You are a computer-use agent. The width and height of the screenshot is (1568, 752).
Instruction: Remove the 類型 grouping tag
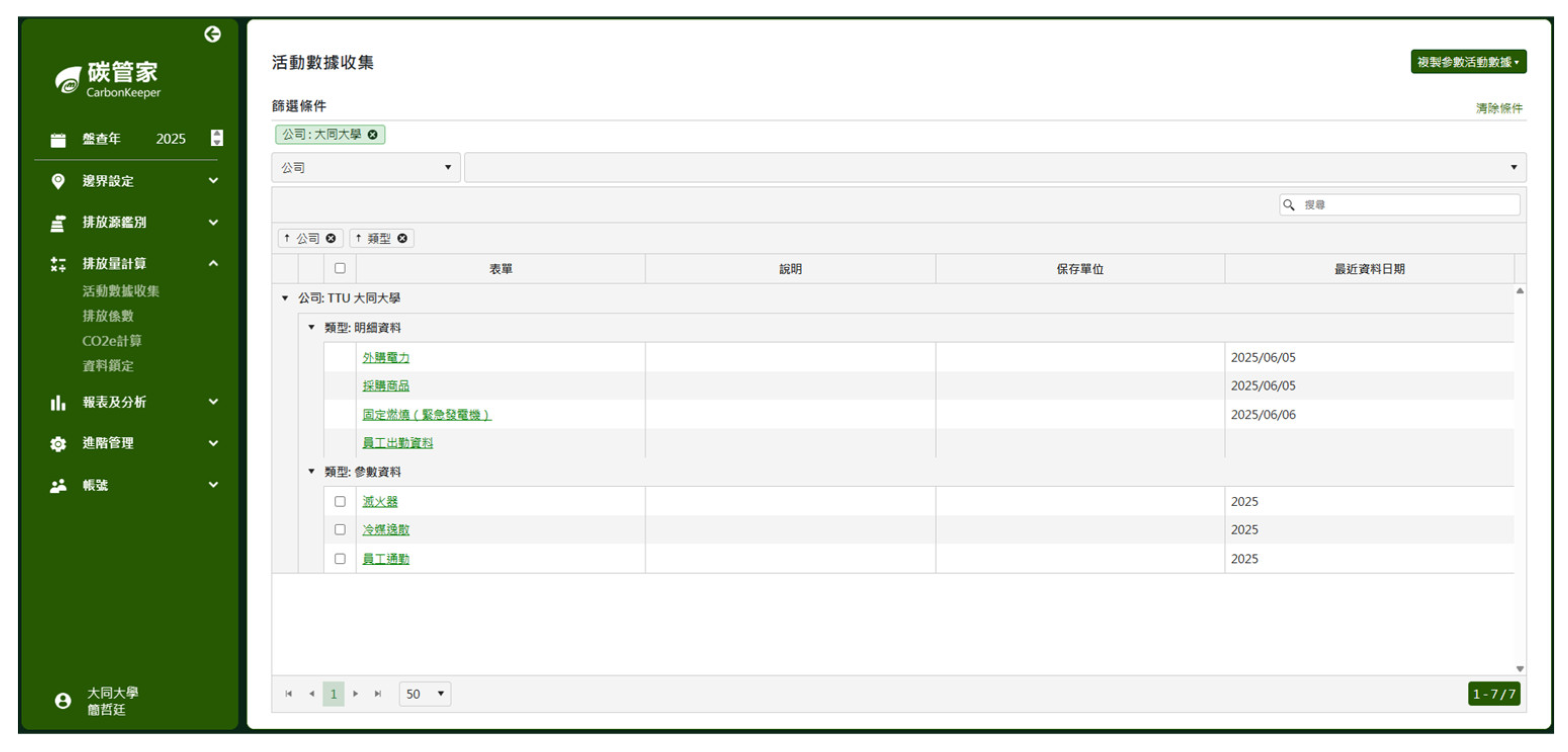coord(402,238)
